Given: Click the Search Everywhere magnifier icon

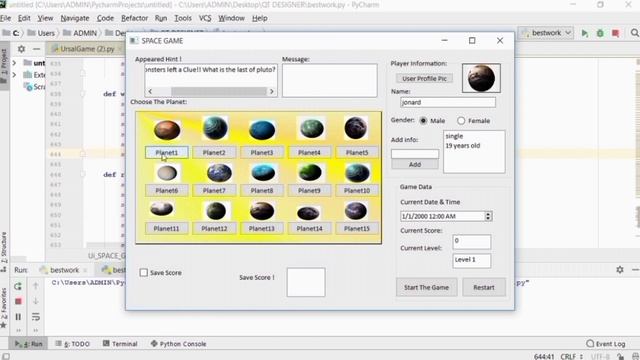Looking at the screenshot, I should 635,33.
